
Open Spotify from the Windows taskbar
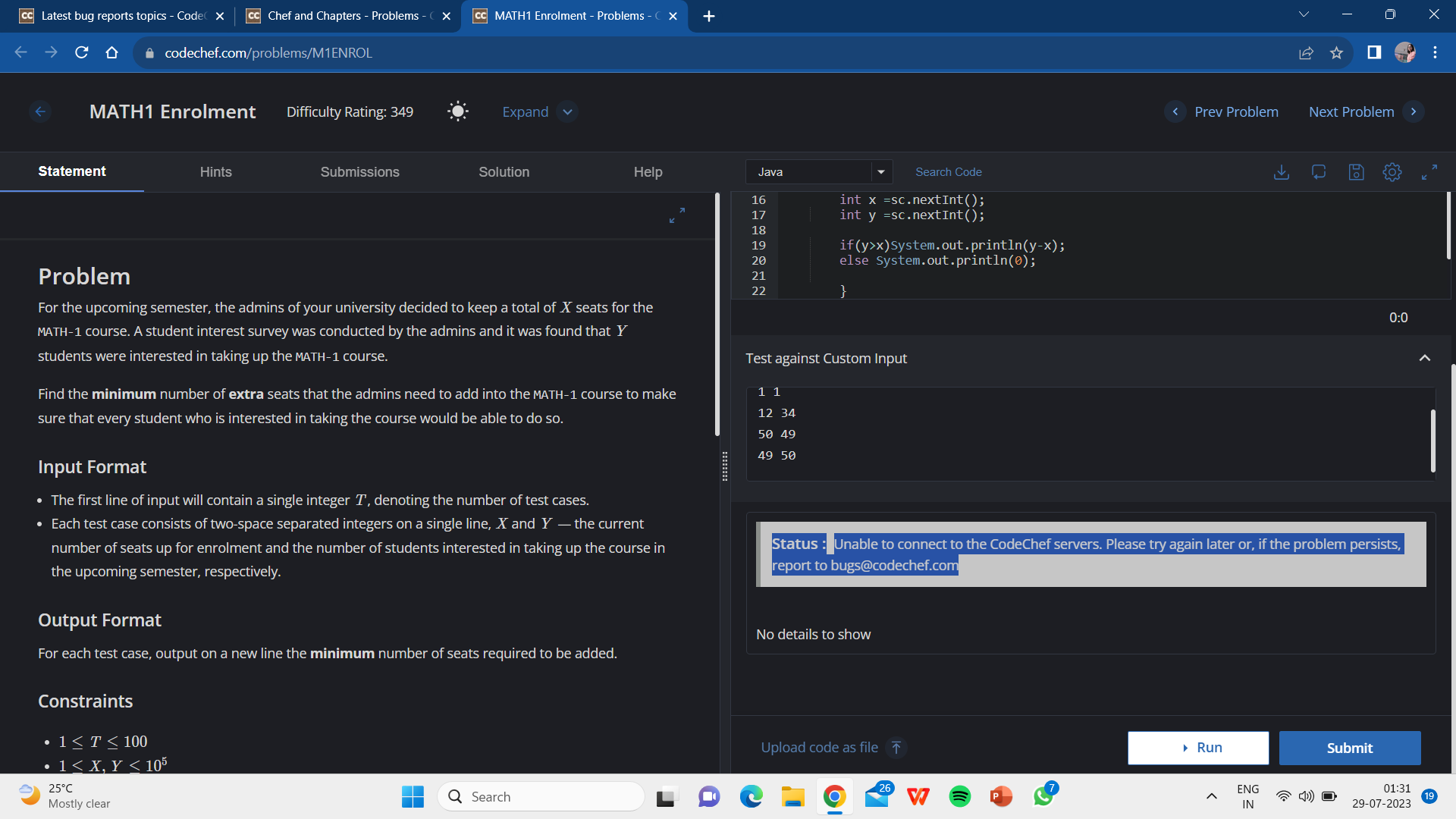pos(959,796)
